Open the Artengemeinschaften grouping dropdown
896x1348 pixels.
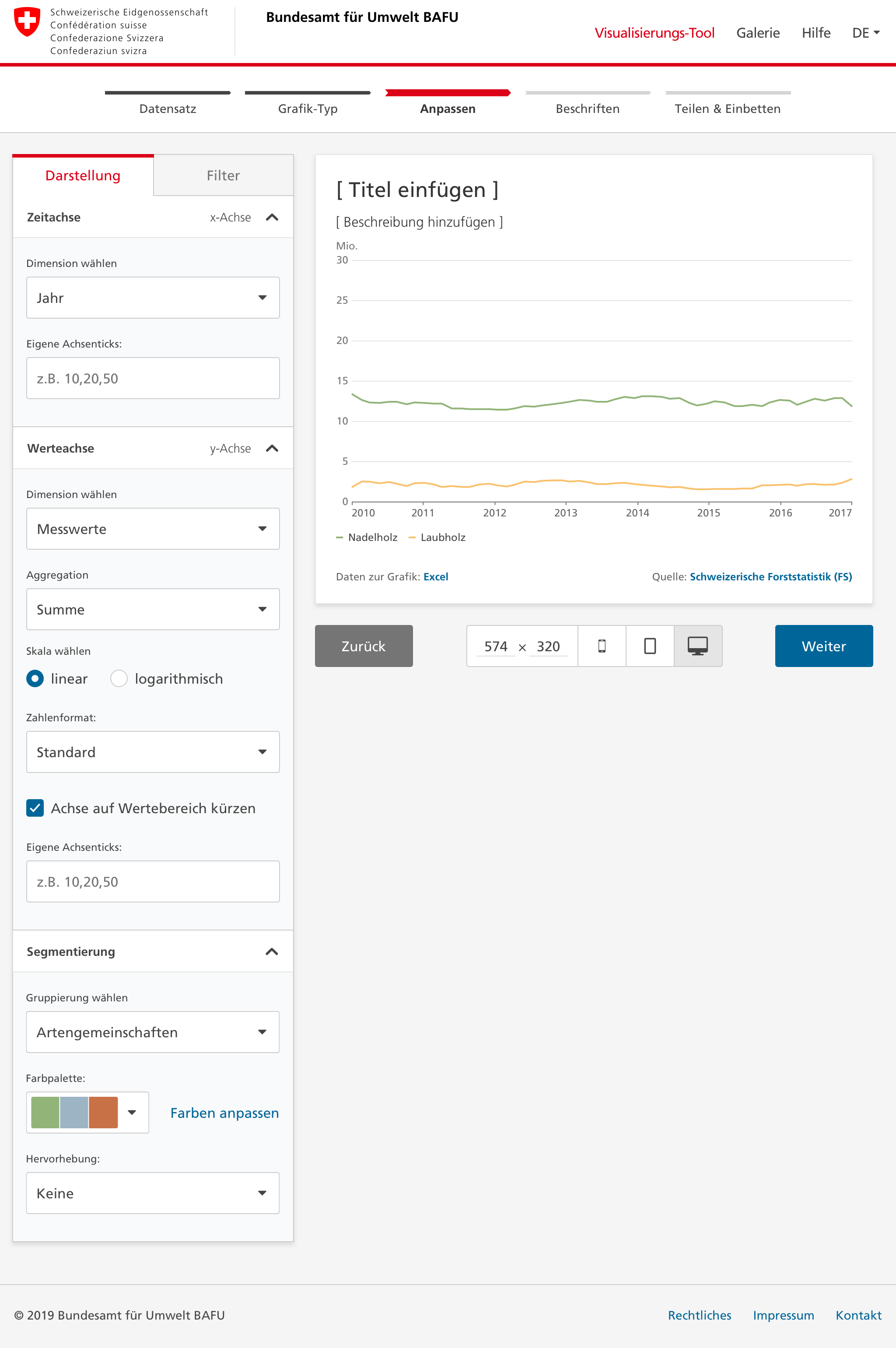click(153, 1032)
